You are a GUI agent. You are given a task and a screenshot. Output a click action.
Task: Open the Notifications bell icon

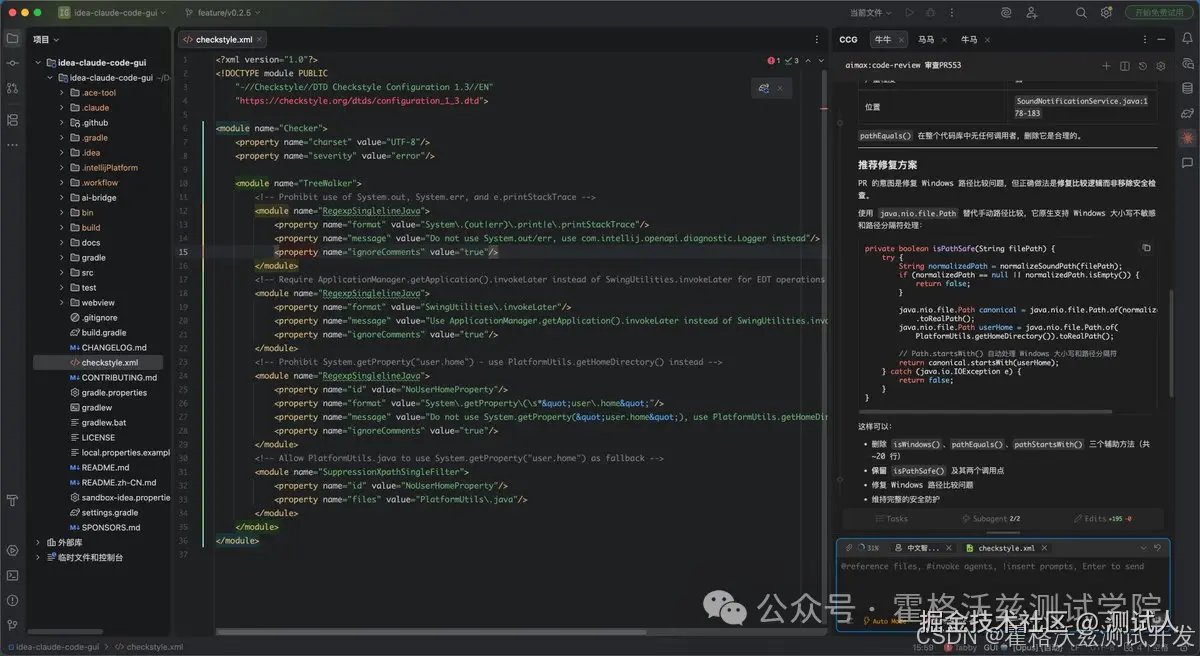point(1187,40)
